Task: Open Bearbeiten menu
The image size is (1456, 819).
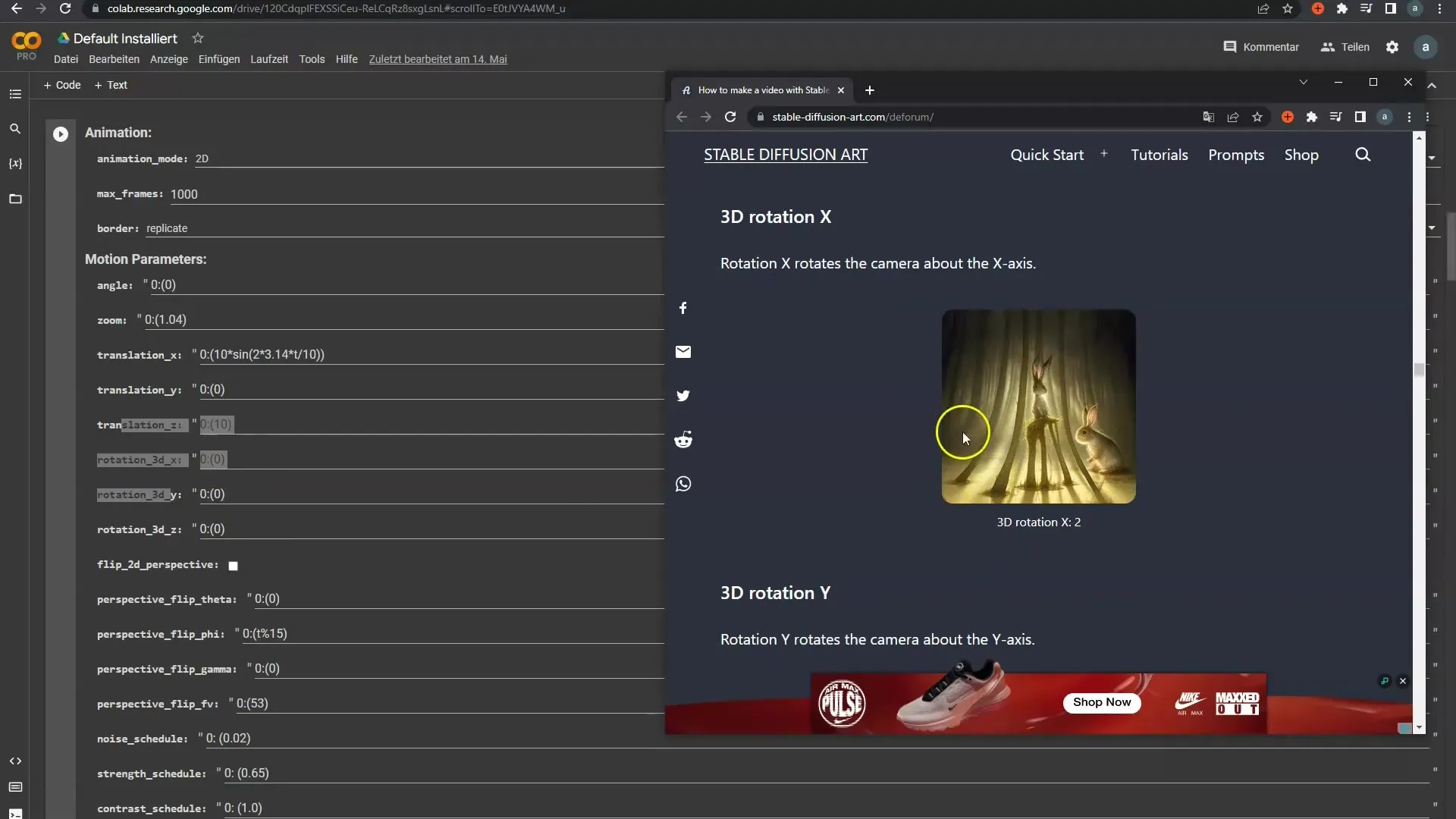Action: (x=114, y=59)
